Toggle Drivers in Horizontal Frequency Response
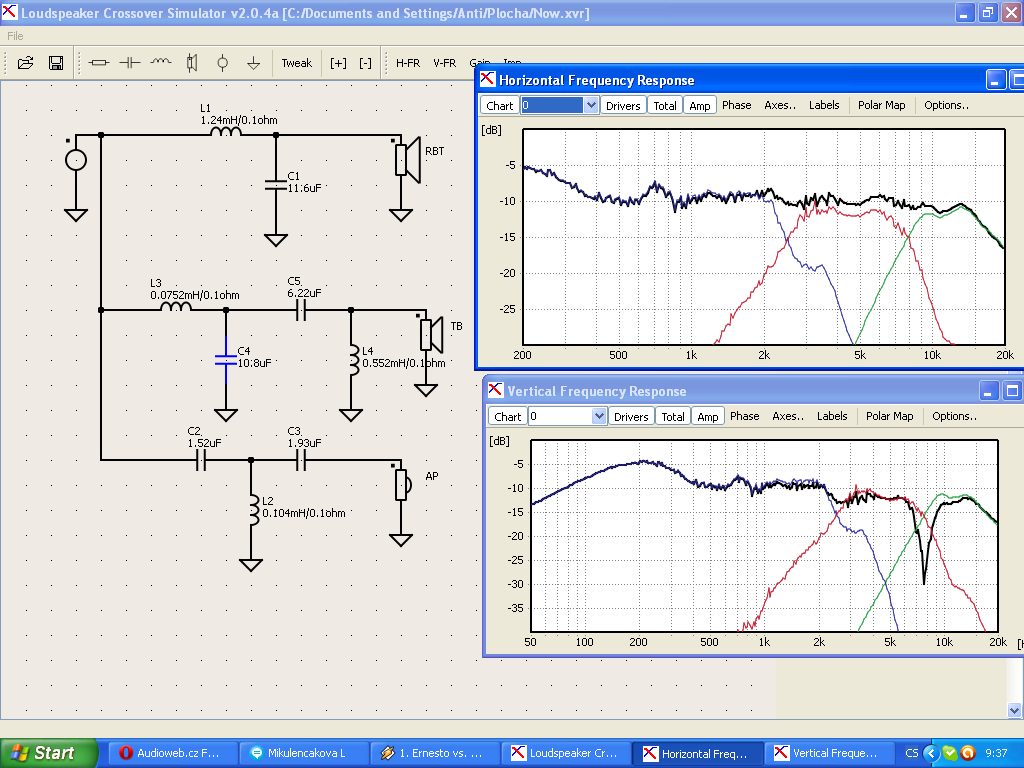The height and width of the screenshot is (768, 1024). (623, 106)
